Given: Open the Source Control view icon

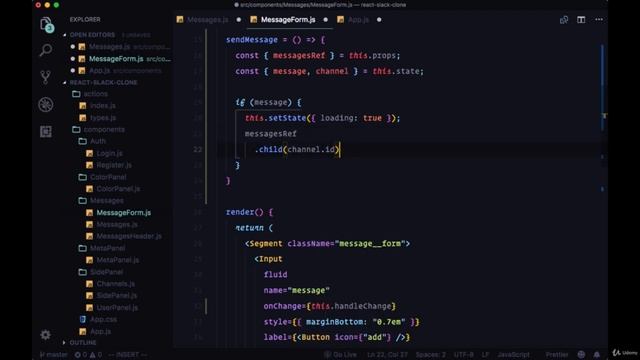Looking at the screenshot, I should (46, 77).
